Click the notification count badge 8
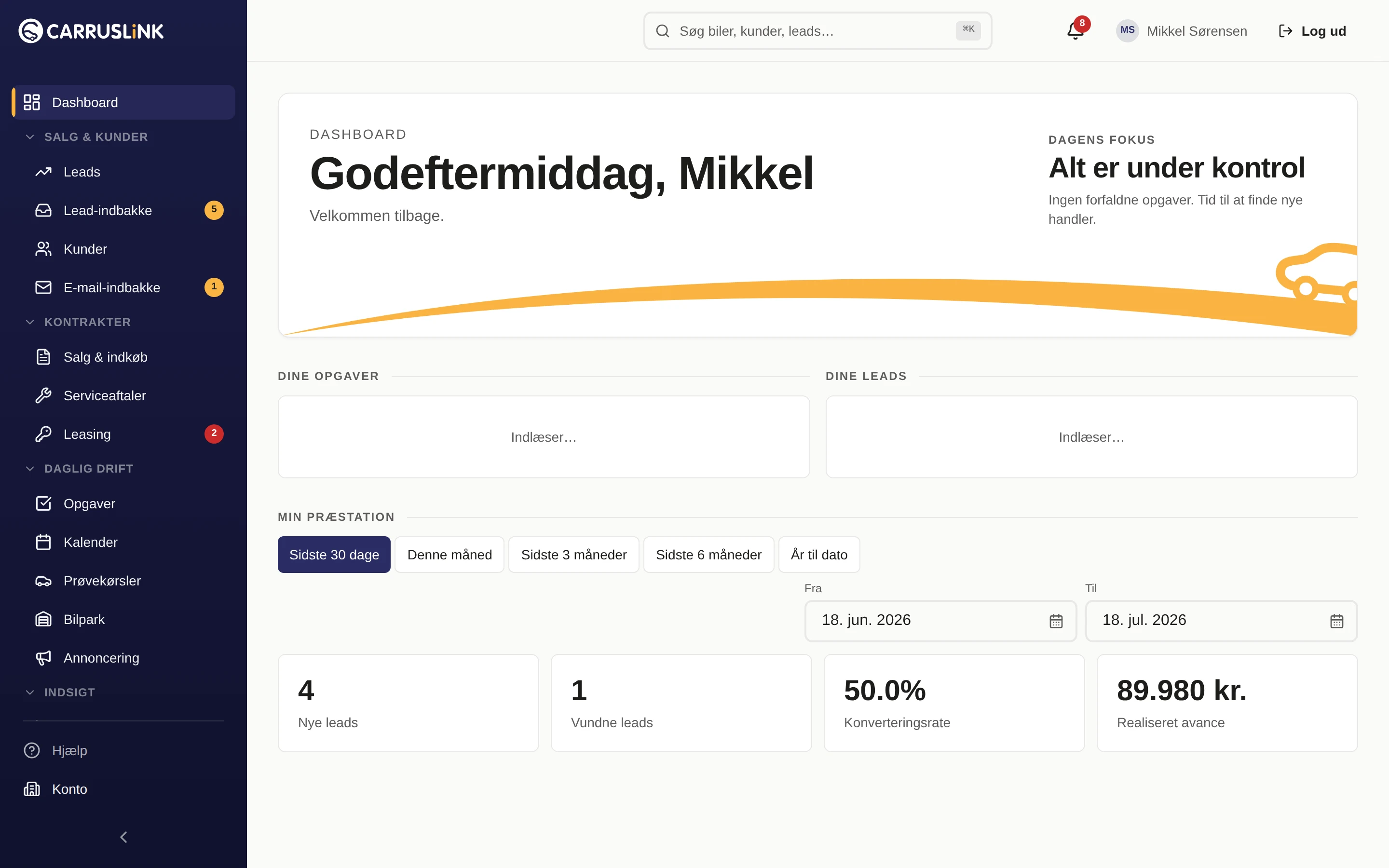 coord(1082,24)
